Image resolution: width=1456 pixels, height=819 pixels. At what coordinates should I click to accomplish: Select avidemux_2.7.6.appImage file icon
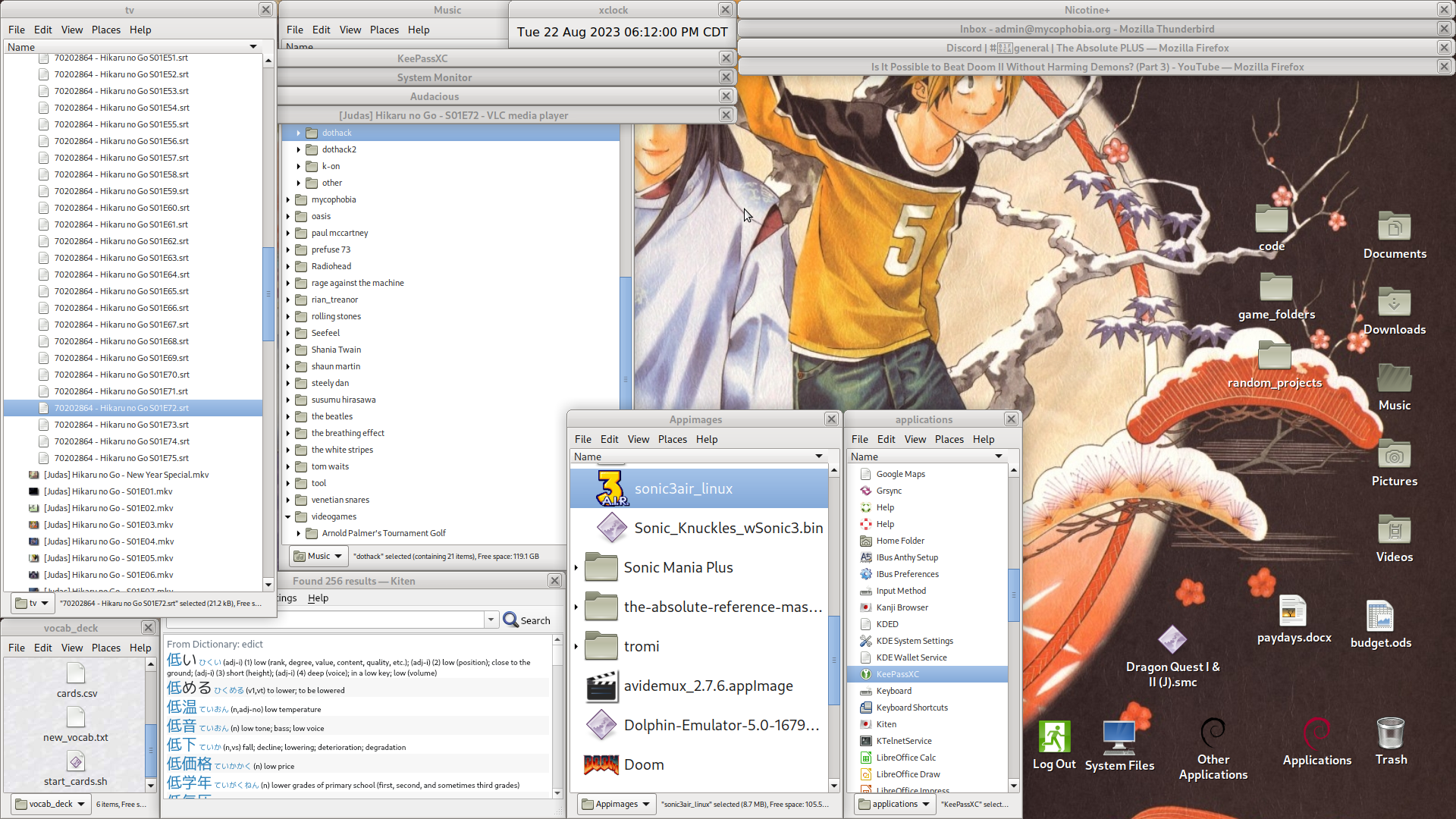click(601, 686)
